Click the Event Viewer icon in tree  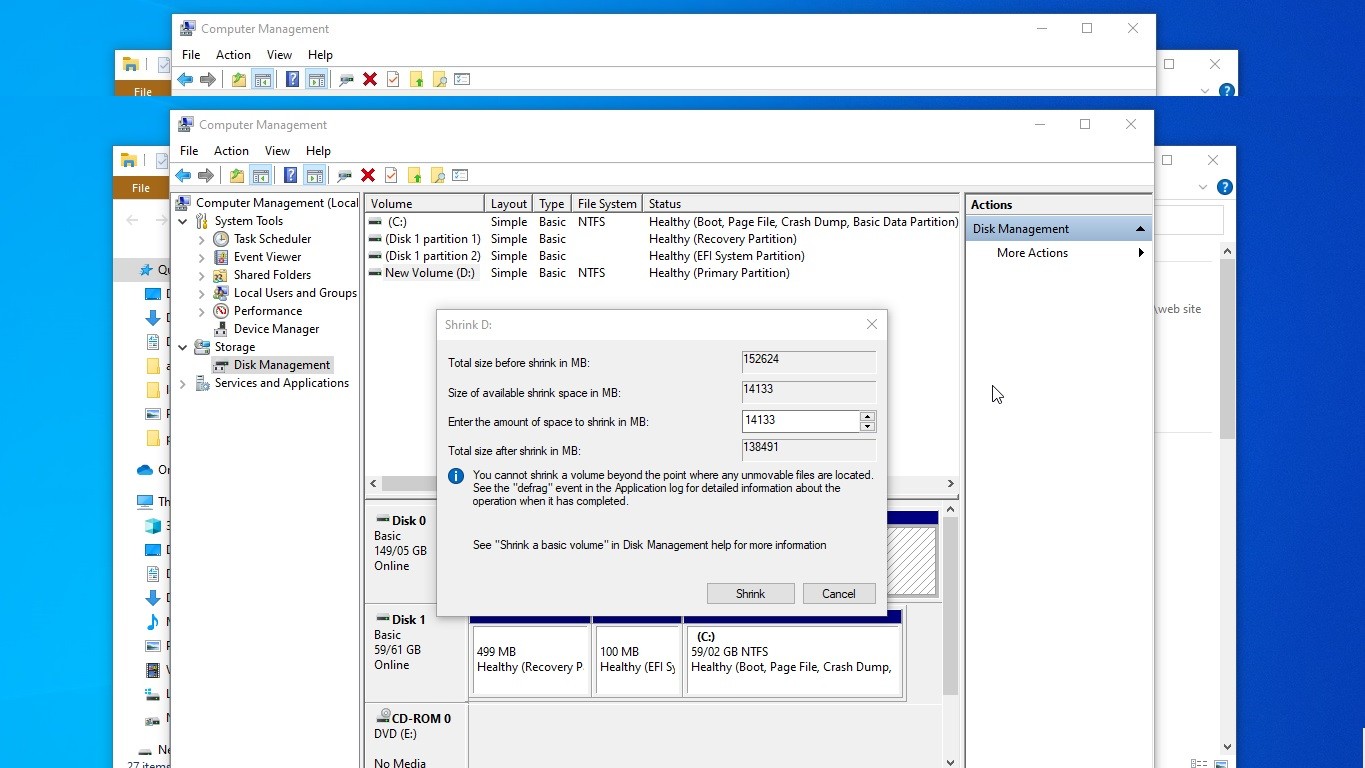point(221,257)
